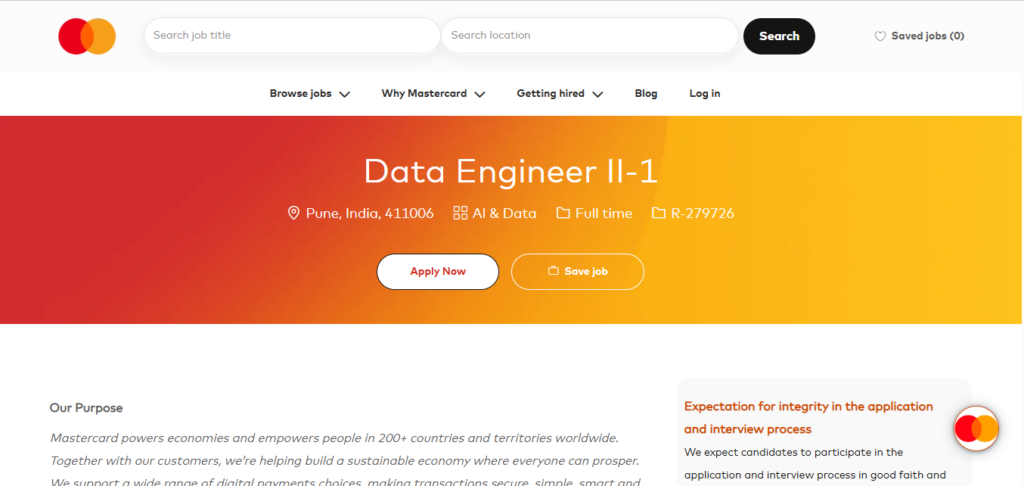Open the floating Mastercard chat bubble

click(x=976, y=429)
